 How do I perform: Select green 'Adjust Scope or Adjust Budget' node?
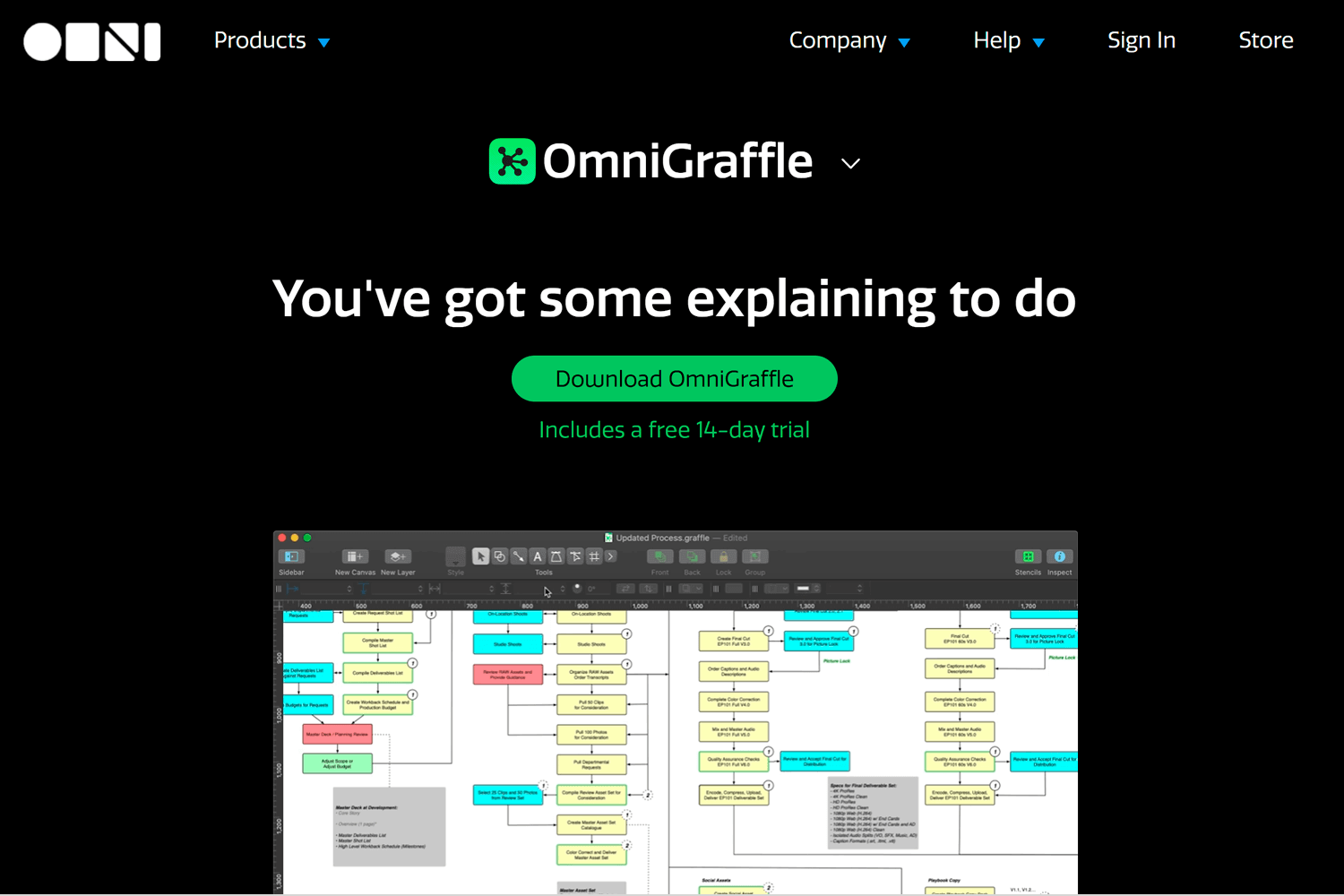coord(337,764)
